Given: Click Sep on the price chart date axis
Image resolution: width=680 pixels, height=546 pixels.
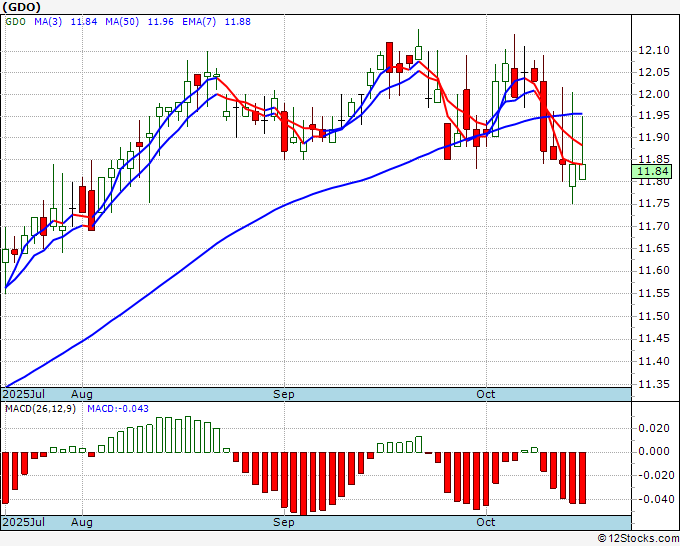Looking at the screenshot, I should click(x=284, y=394).
